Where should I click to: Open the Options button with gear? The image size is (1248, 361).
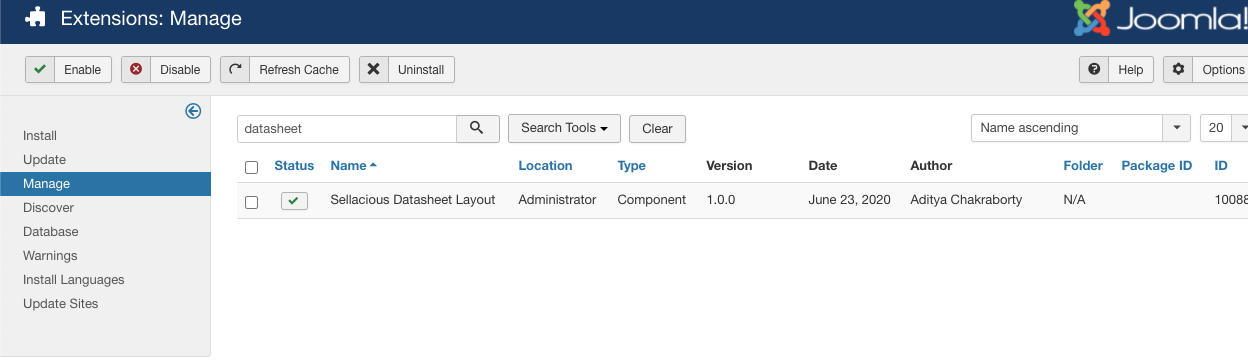(x=1206, y=70)
